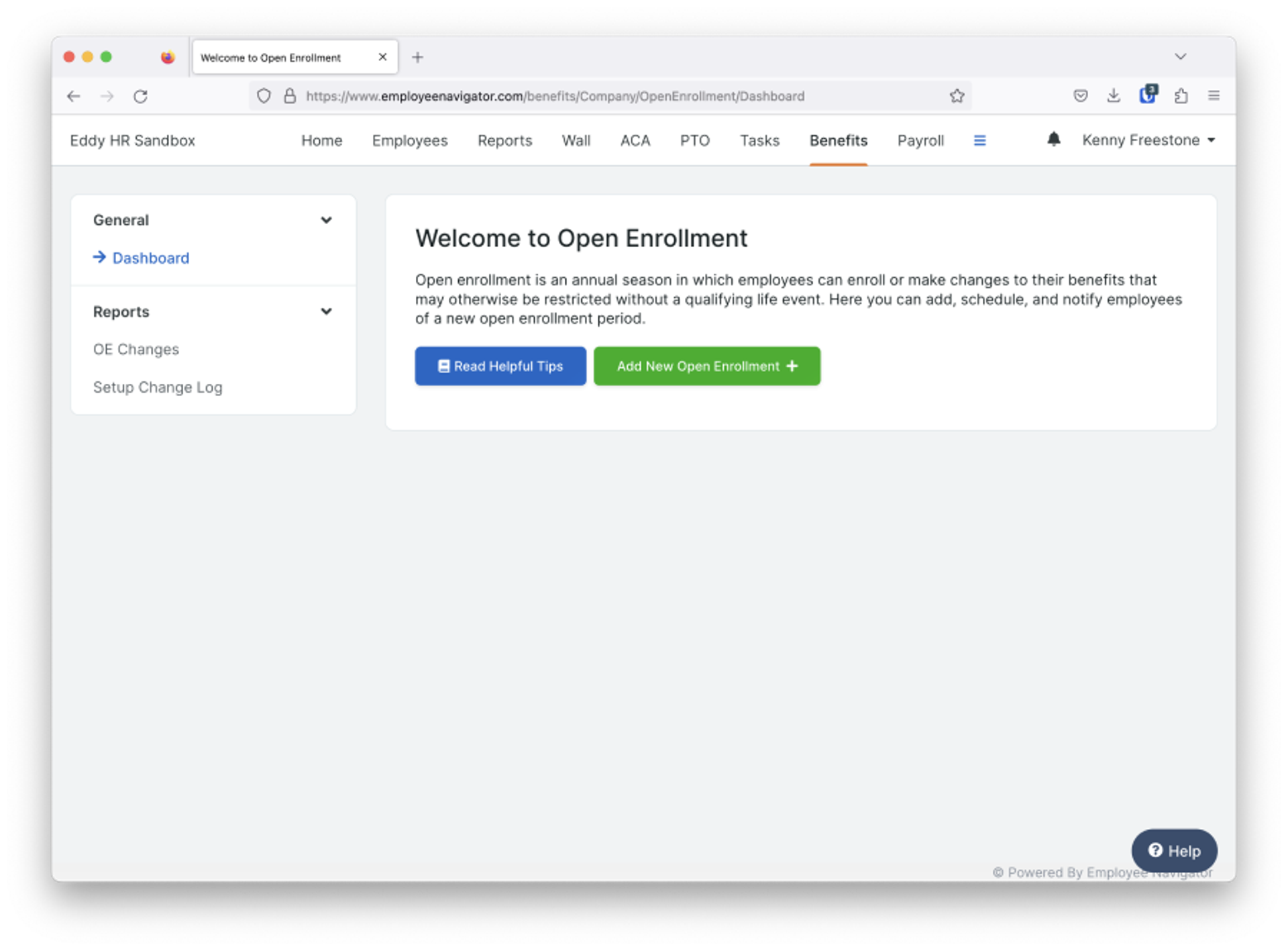Click the browser reload icon

pyautogui.click(x=140, y=97)
